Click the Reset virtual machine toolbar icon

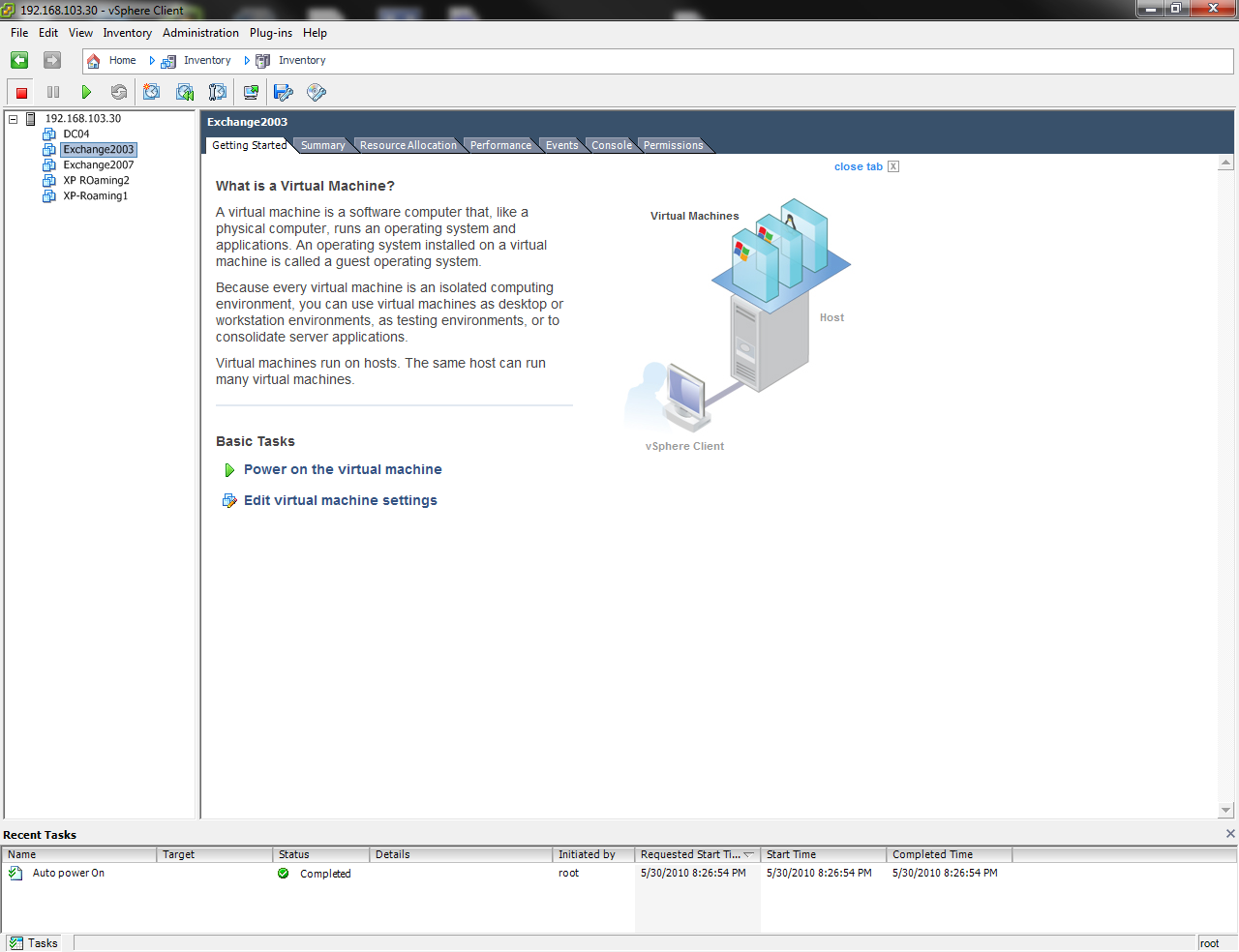119,93
